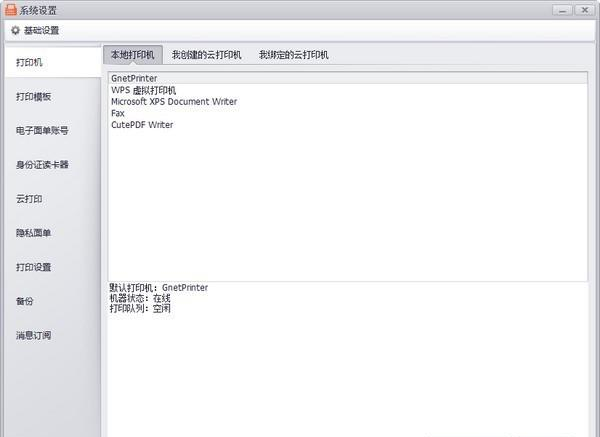This screenshot has height=437, width=600.
Task: Select GnetPrinter in the printer list
Action: (x=348, y=78)
